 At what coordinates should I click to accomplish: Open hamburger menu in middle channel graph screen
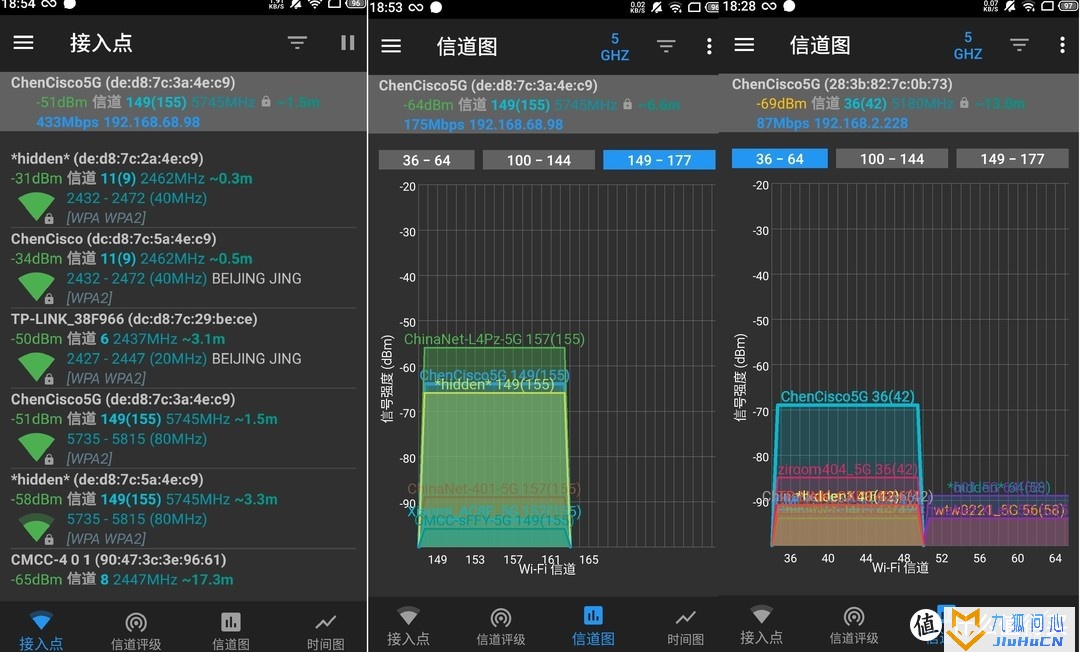pyautogui.click(x=391, y=46)
